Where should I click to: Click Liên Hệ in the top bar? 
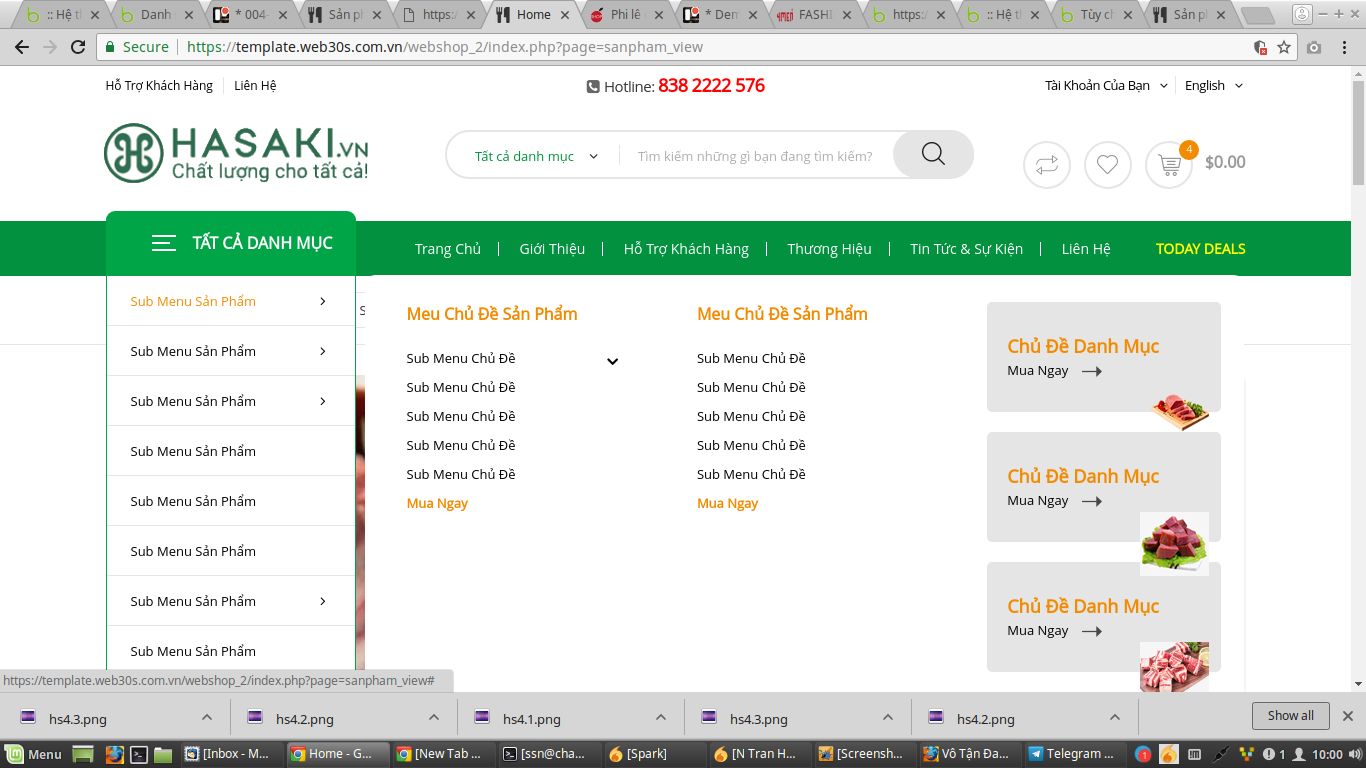(x=255, y=86)
